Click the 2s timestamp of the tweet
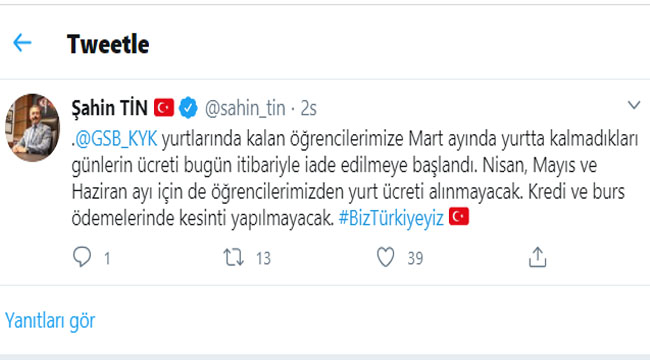The image size is (650, 360). coord(308,109)
